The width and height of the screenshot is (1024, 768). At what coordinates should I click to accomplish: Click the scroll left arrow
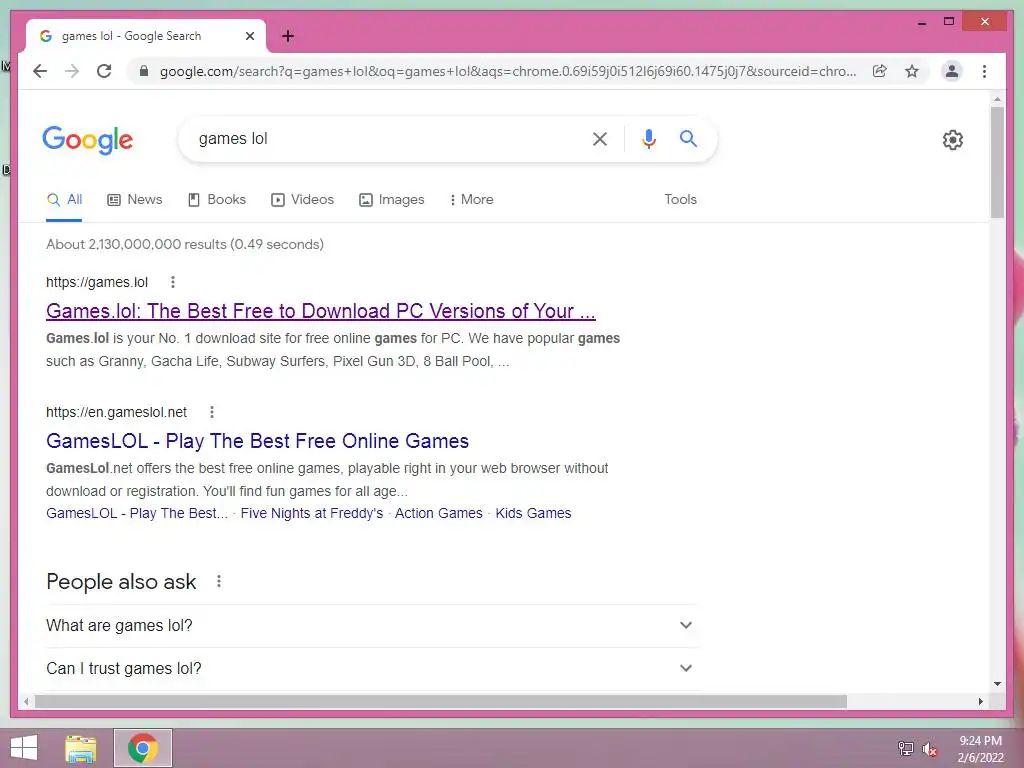[25, 701]
